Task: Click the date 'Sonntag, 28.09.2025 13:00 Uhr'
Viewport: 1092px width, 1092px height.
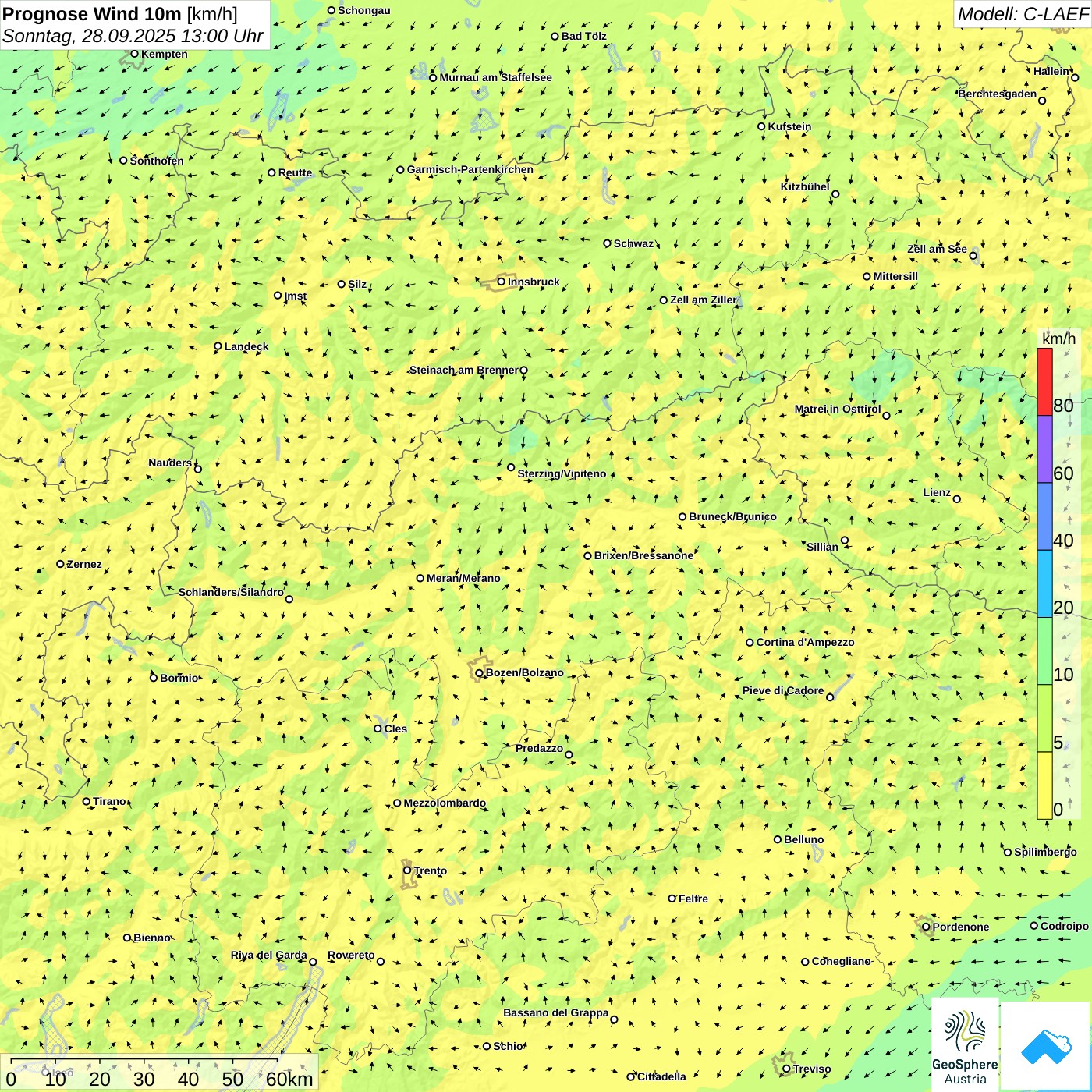Action: pyautogui.click(x=133, y=36)
